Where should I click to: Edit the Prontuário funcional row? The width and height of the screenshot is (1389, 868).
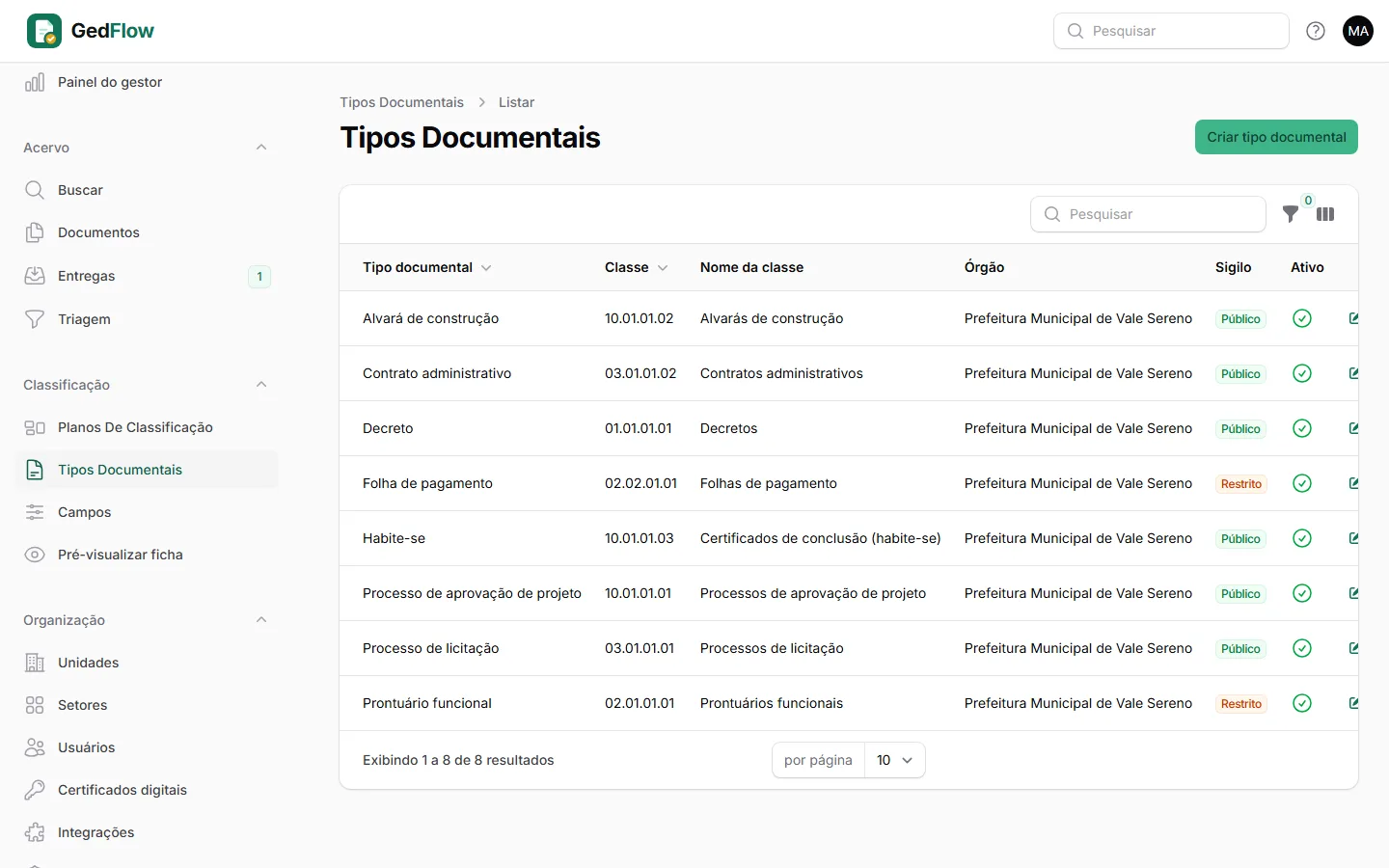1353,703
